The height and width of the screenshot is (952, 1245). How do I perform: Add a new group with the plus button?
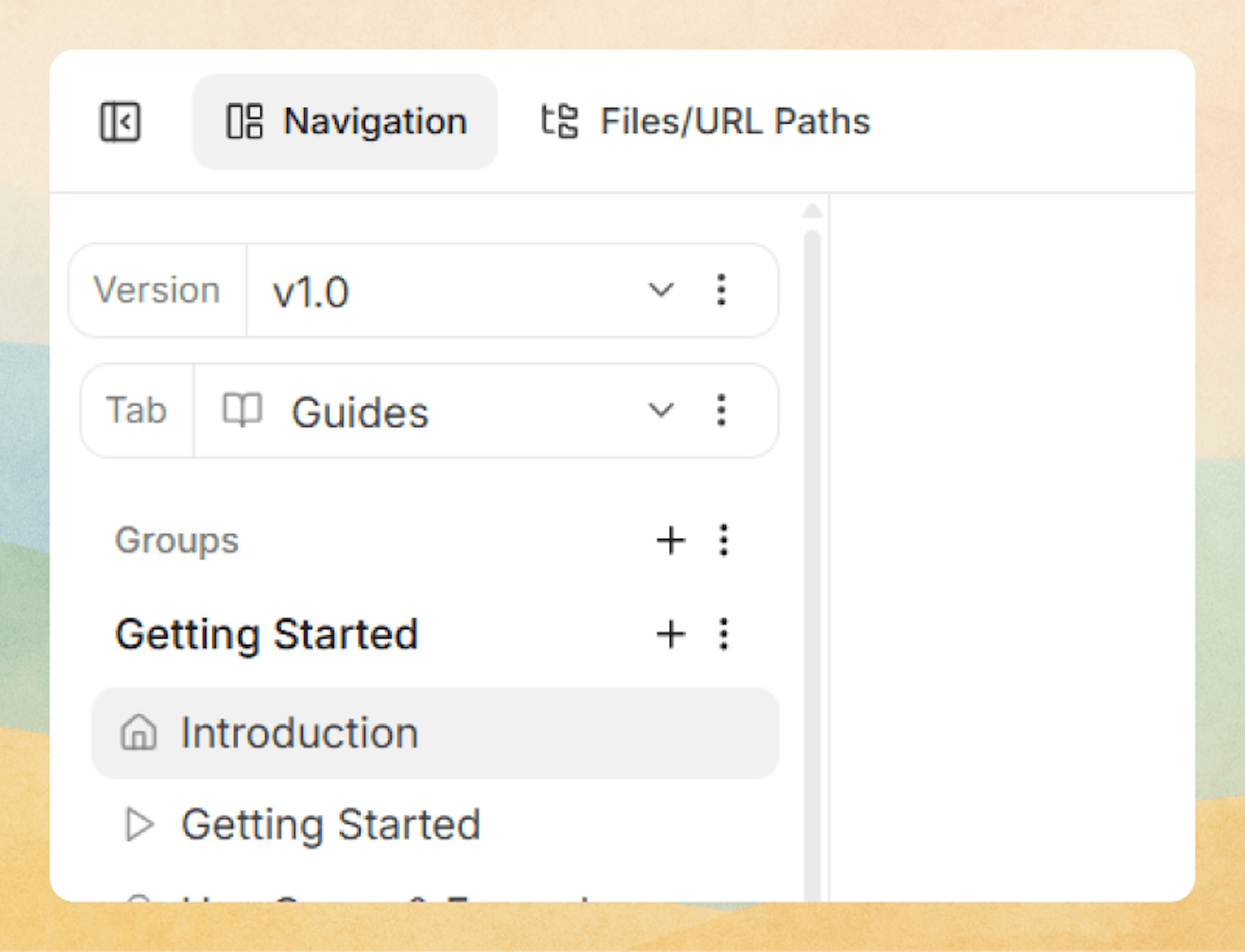coord(670,540)
